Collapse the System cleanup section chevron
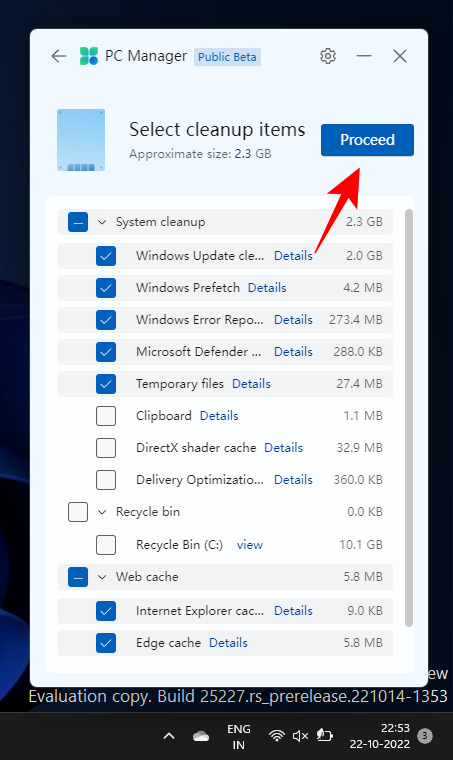Viewport: 453px width, 760px height. pyautogui.click(x=102, y=222)
